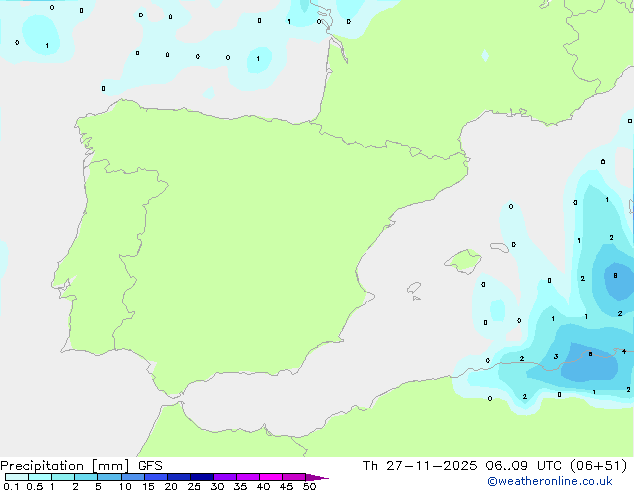Click the 20 to 25 mm dark blue swatch
Image resolution: width=634 pixels, height=490 pixels.
[x=178, y=477]
